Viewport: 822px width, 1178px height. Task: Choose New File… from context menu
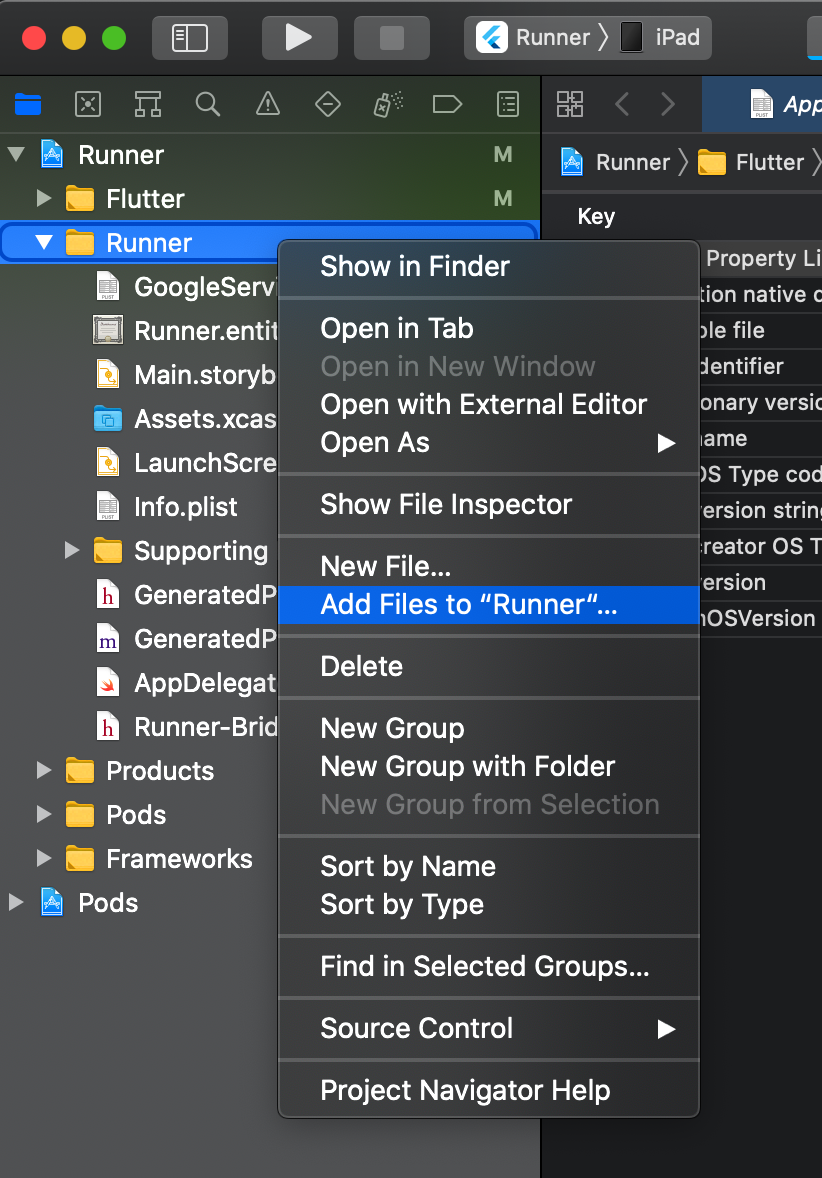tap(488, 566)
